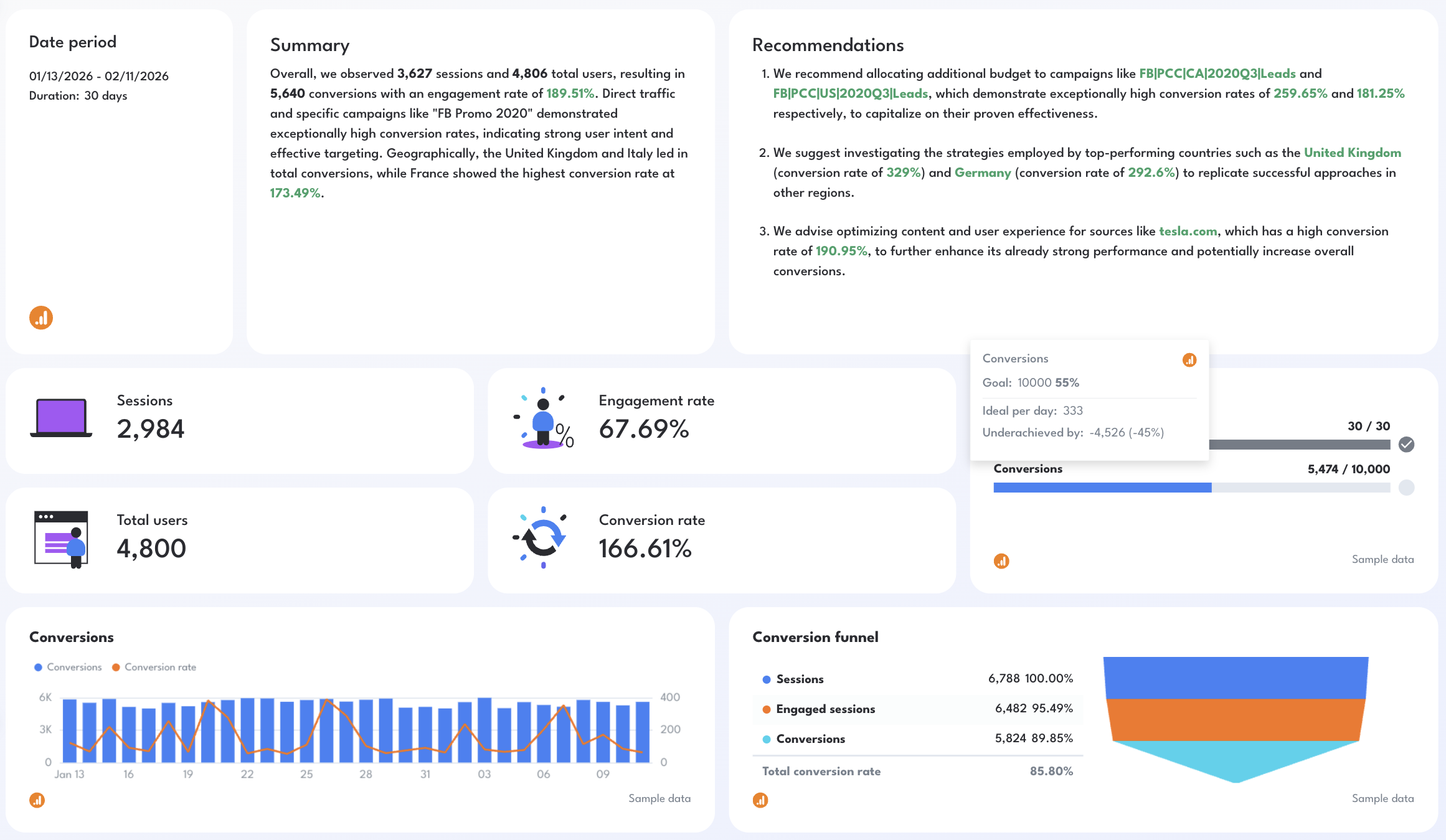Click the checkmark icon beside the 30/30 progress
The height and width of the screenshot is (840, 1446).
[1406, 444]
